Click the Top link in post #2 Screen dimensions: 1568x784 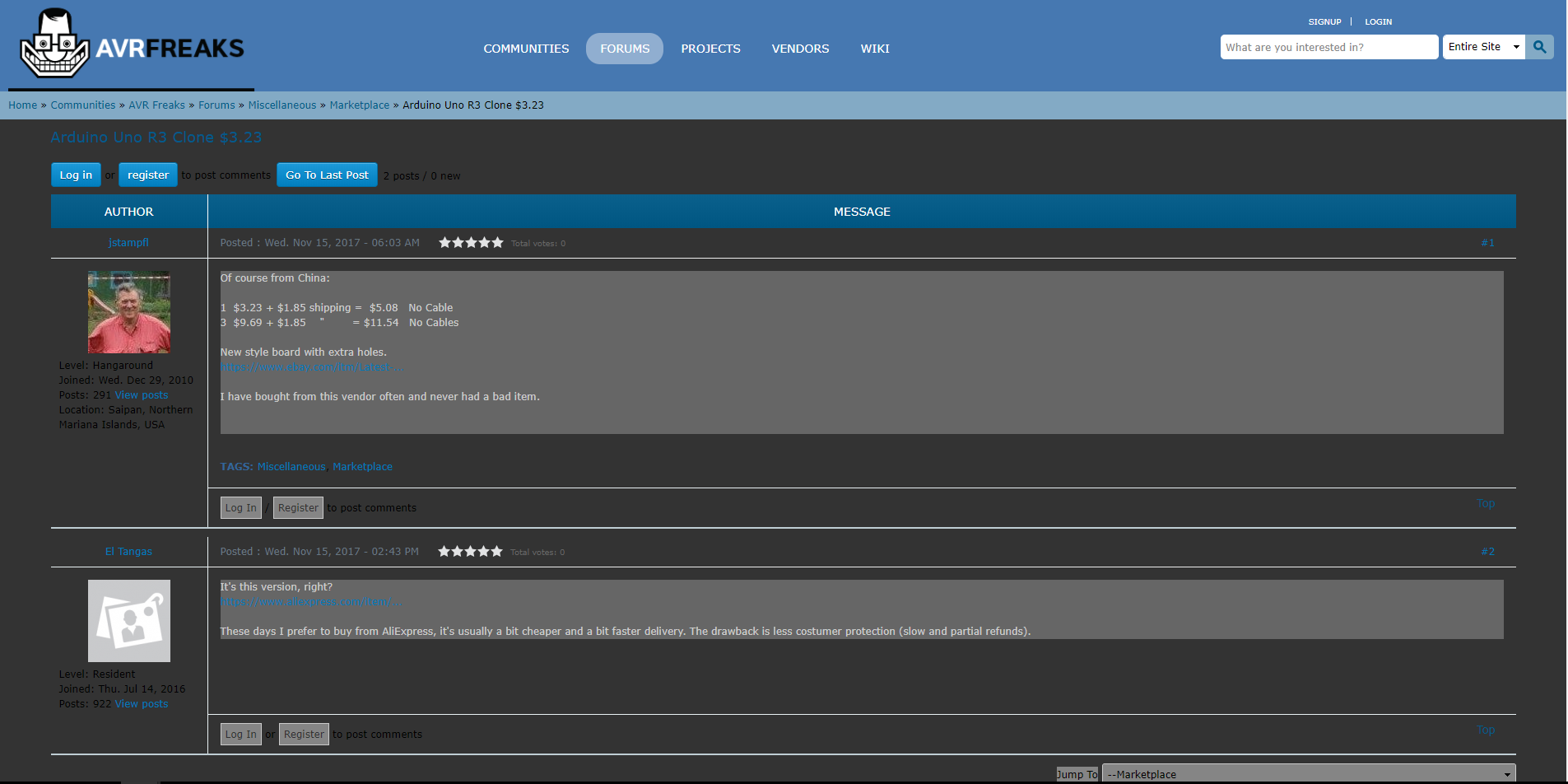[x=1486, y=730]
